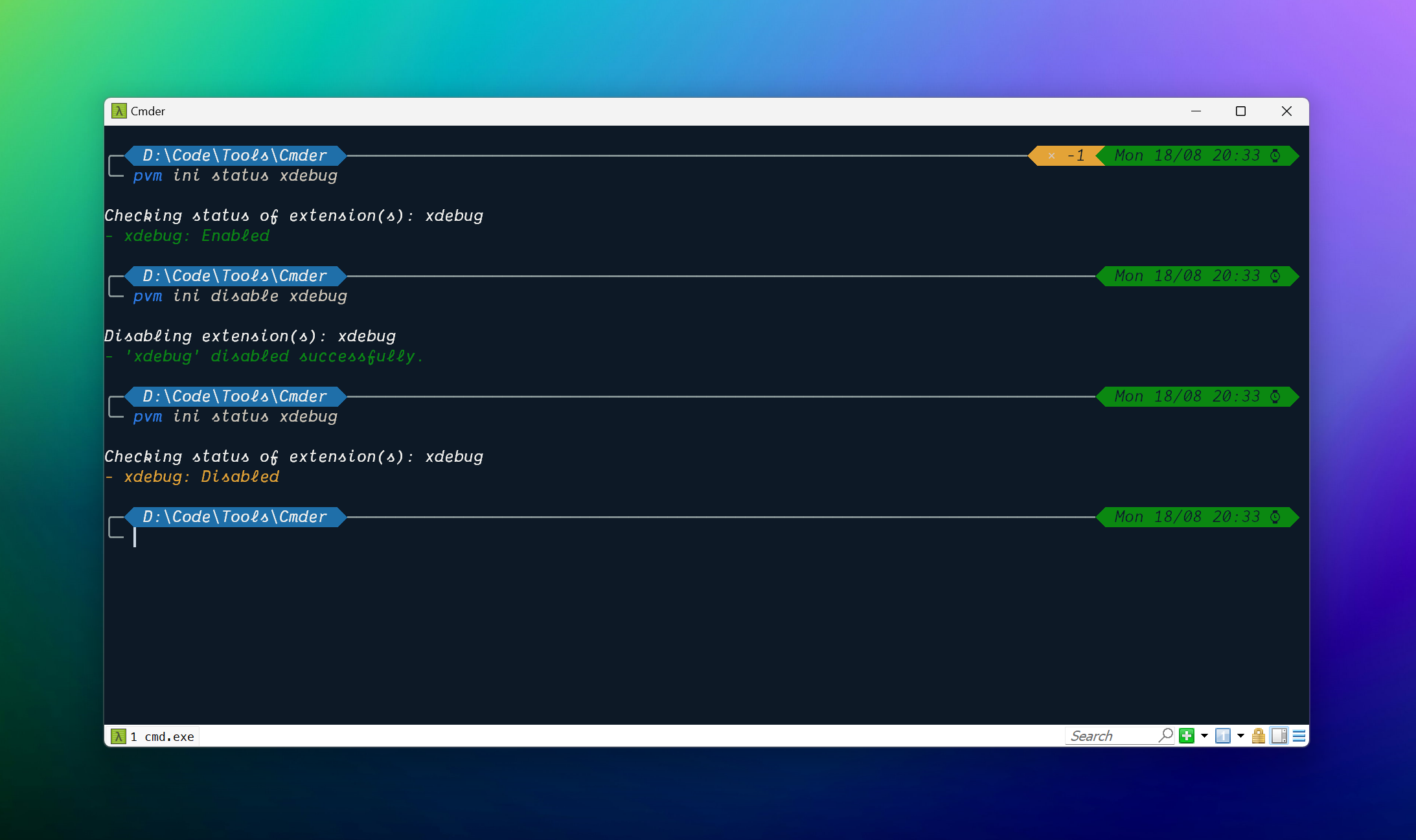Click the 'xdebug: Disabled' orange output text
The image size is (1416, 840).
point(201,477)
